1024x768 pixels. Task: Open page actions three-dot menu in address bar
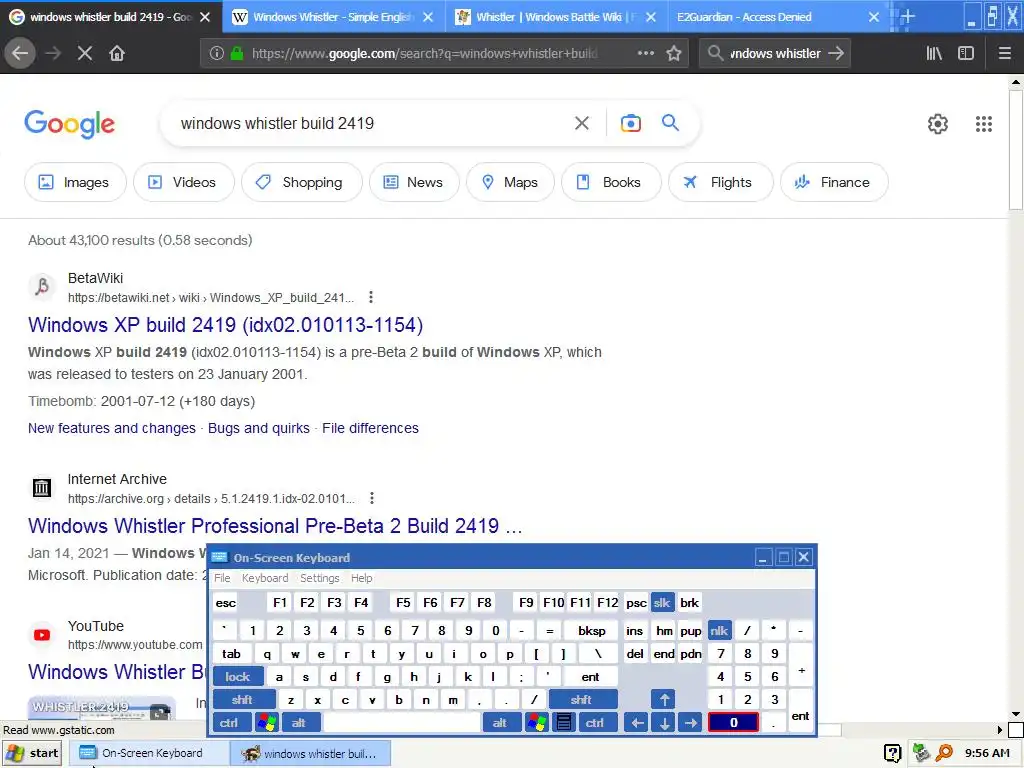click(646, 54)
